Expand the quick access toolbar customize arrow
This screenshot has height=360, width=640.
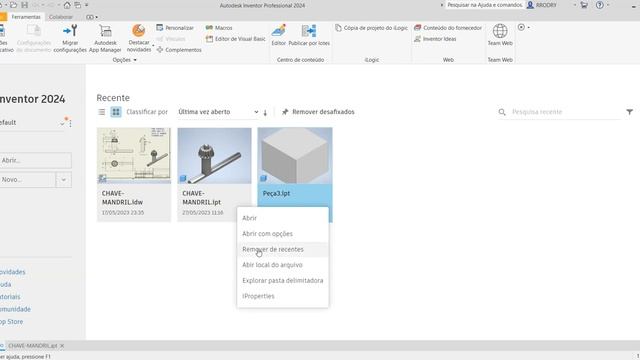[87, 5]
